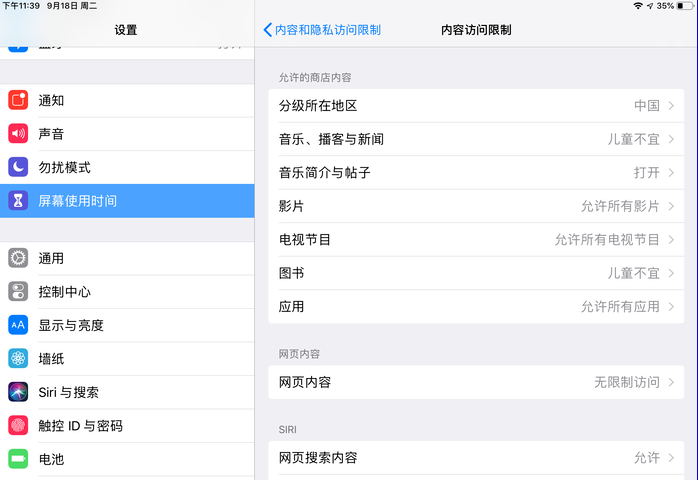The width and height of the screenshot is (698, 480).
Task: Tap the 勿扰模式 moon icon
Action: tap(18, 167)
